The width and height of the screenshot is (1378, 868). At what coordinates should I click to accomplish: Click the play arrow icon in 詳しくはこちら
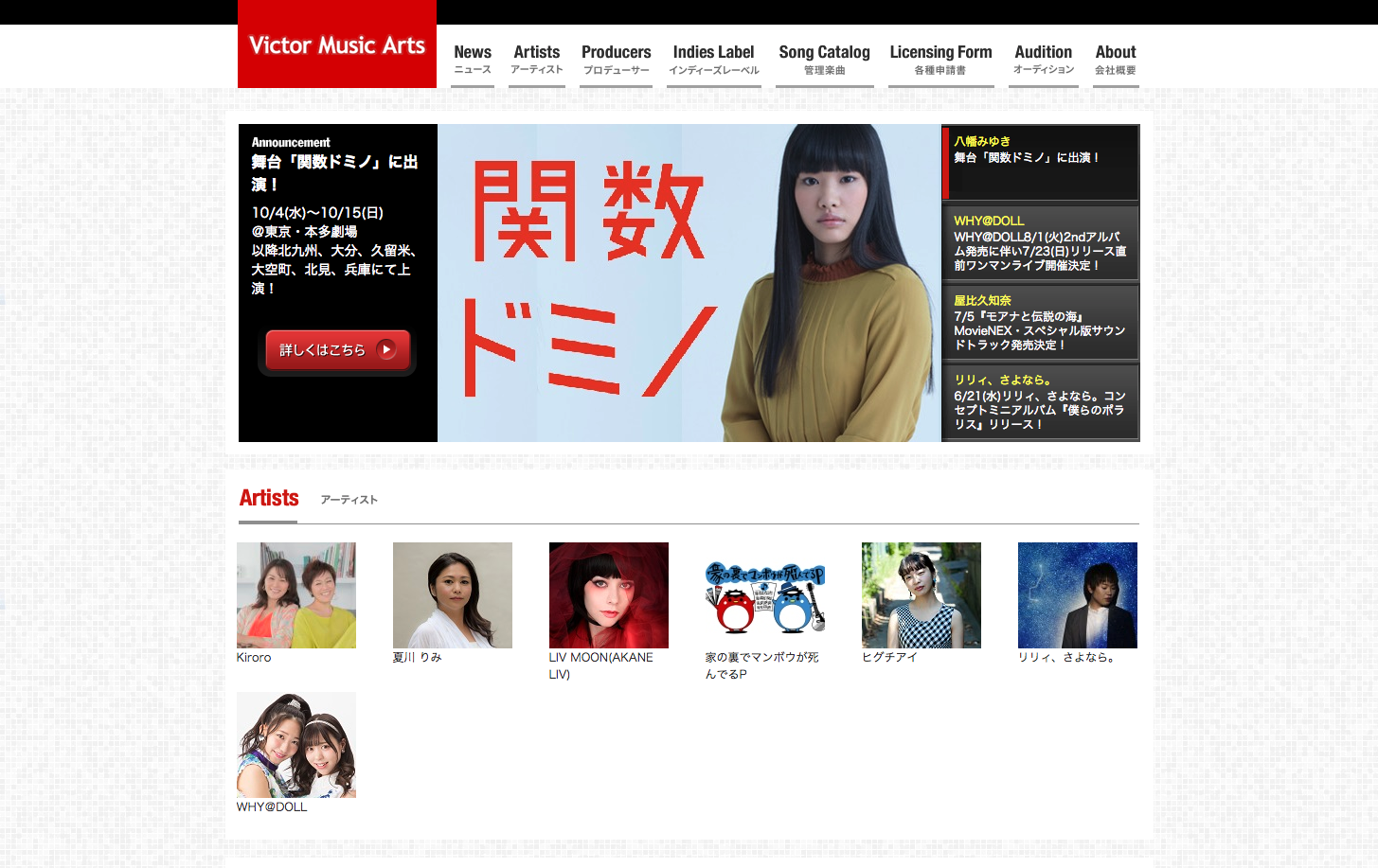(386, 349)
